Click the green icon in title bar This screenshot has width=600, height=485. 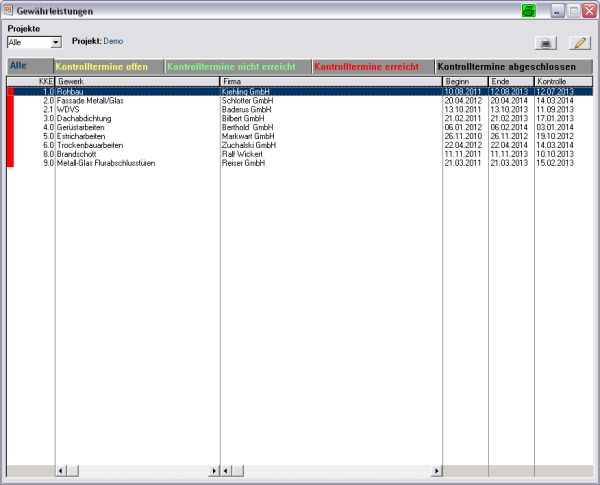529,11
